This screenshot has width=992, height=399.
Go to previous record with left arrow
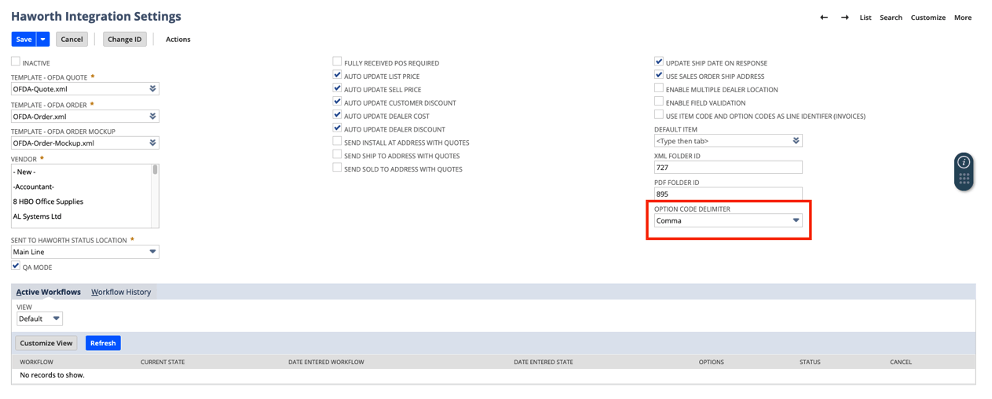[x=824, y=18]
